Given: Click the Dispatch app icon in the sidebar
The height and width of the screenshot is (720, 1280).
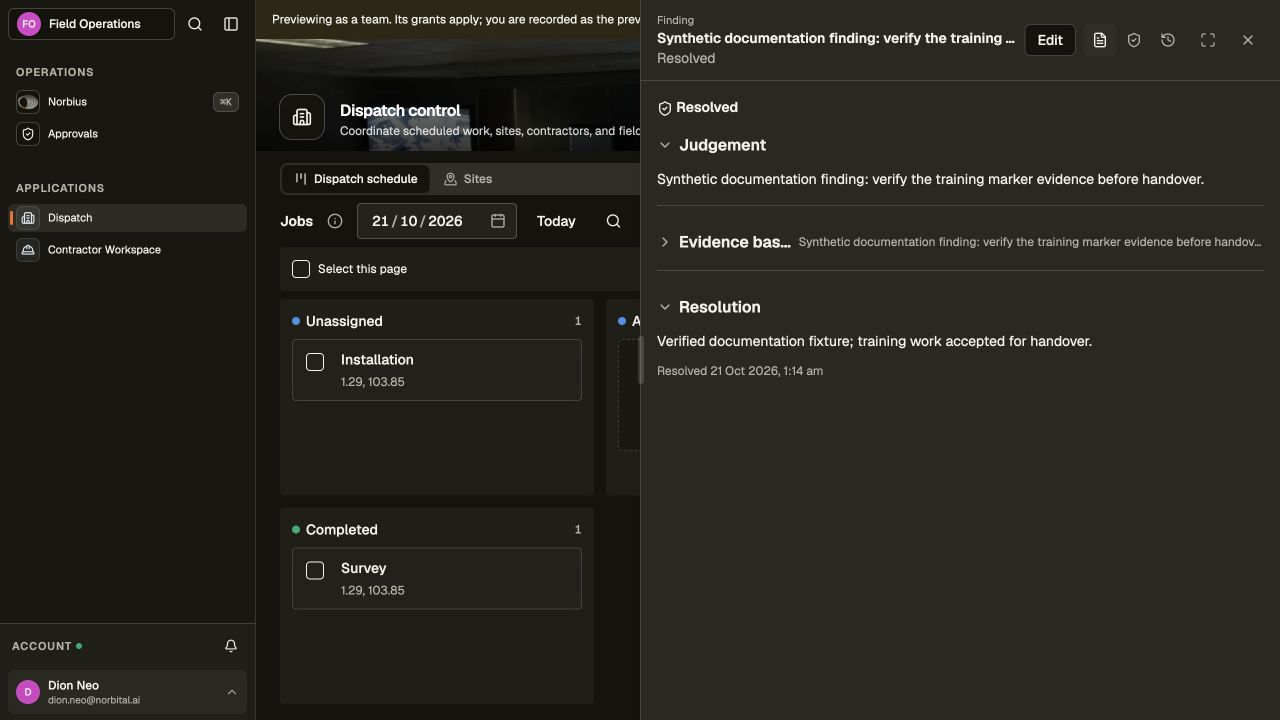Looking at the screenshot, I should coord(28,218).
